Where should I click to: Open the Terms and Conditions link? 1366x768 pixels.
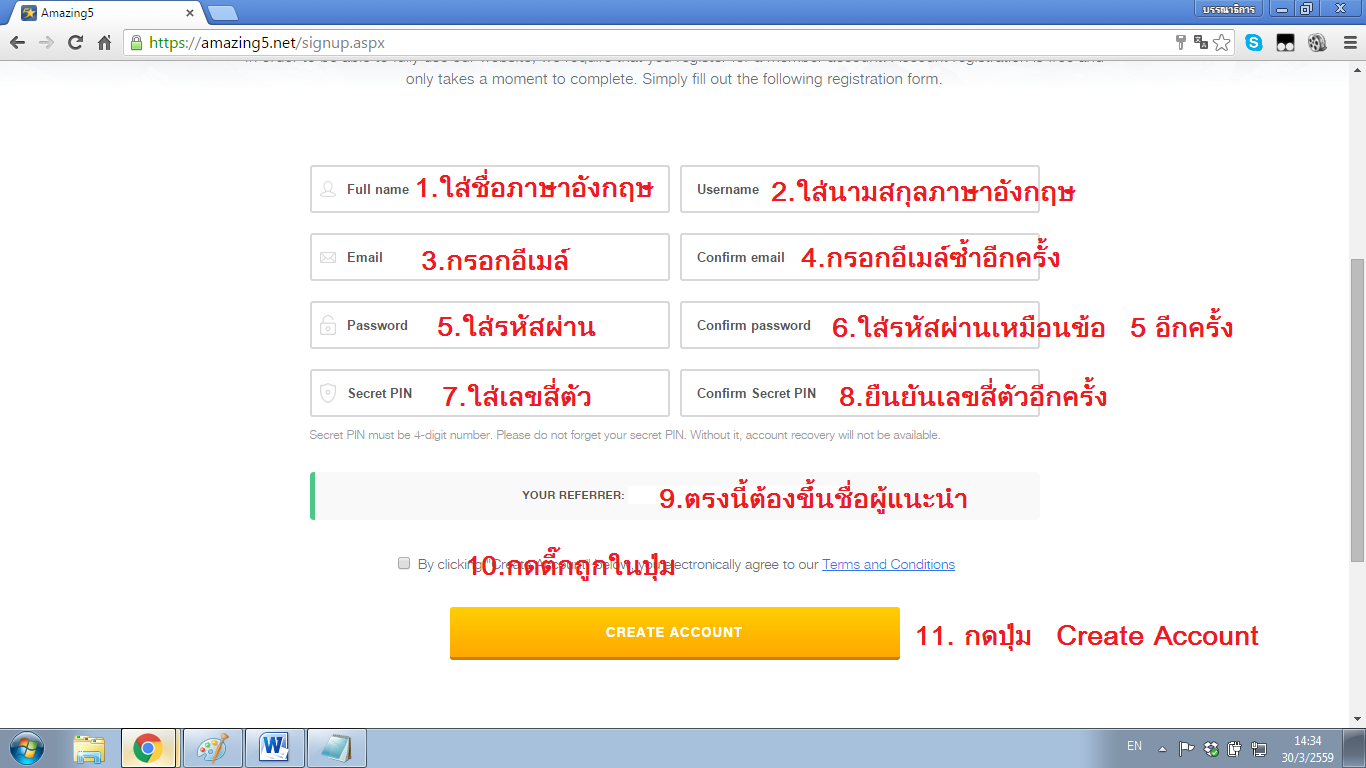click(888, 564)
